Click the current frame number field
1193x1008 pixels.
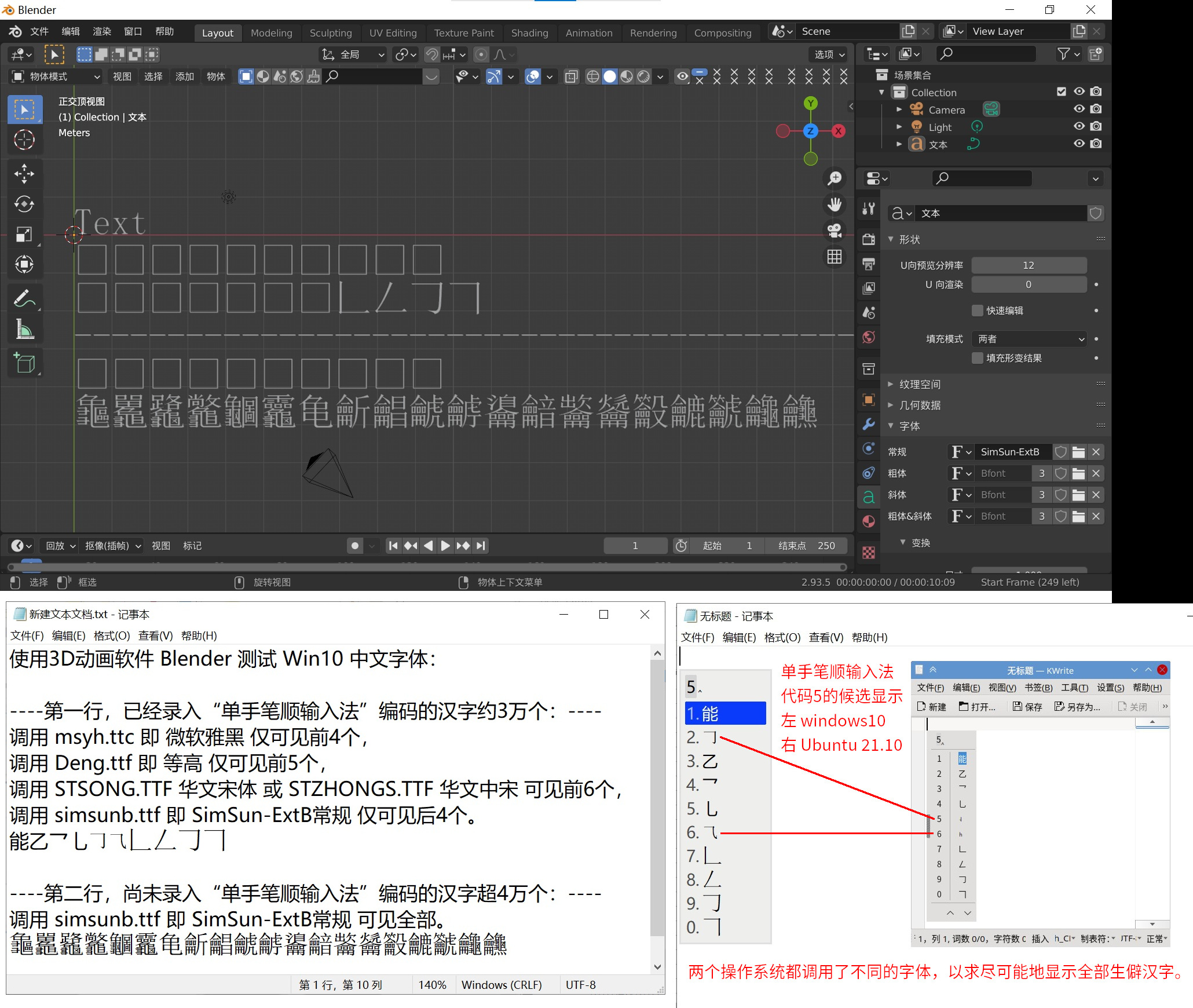[x=635, y=546]
